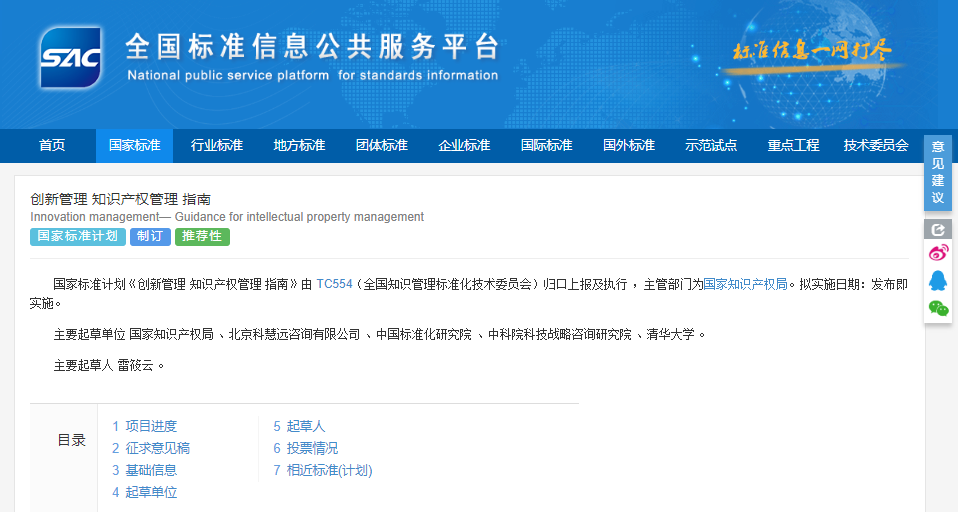Open the share icon in right sidebar
Image resolution: width=958 pixels, height=512 pixels.
click(938, 229)
